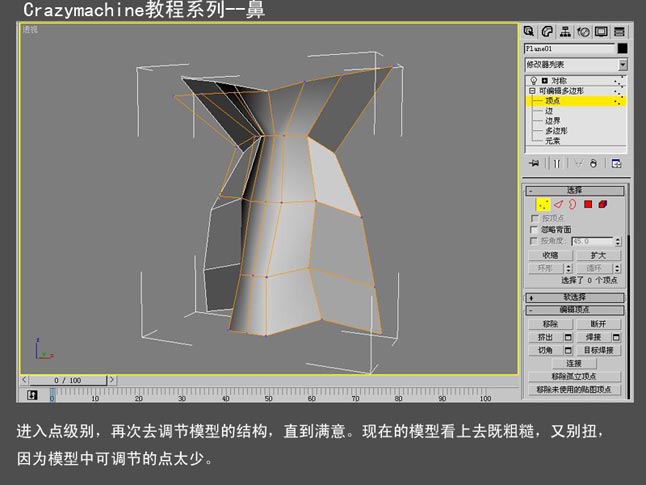Collapse the 选择 rollout header
The image size is (646, 485).
coord(575,190)
